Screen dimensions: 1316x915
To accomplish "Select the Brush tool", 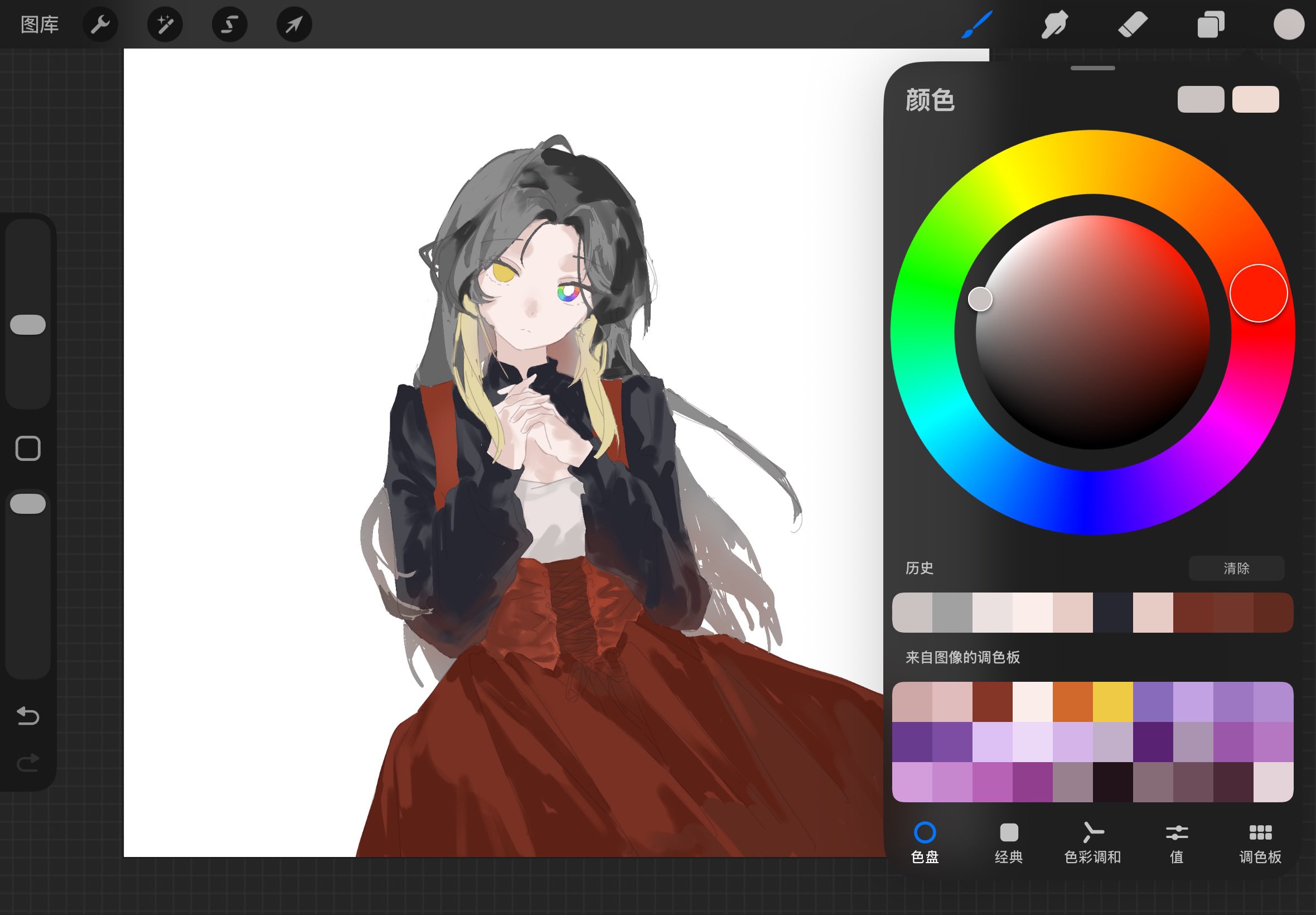I will tap(977, 25).
